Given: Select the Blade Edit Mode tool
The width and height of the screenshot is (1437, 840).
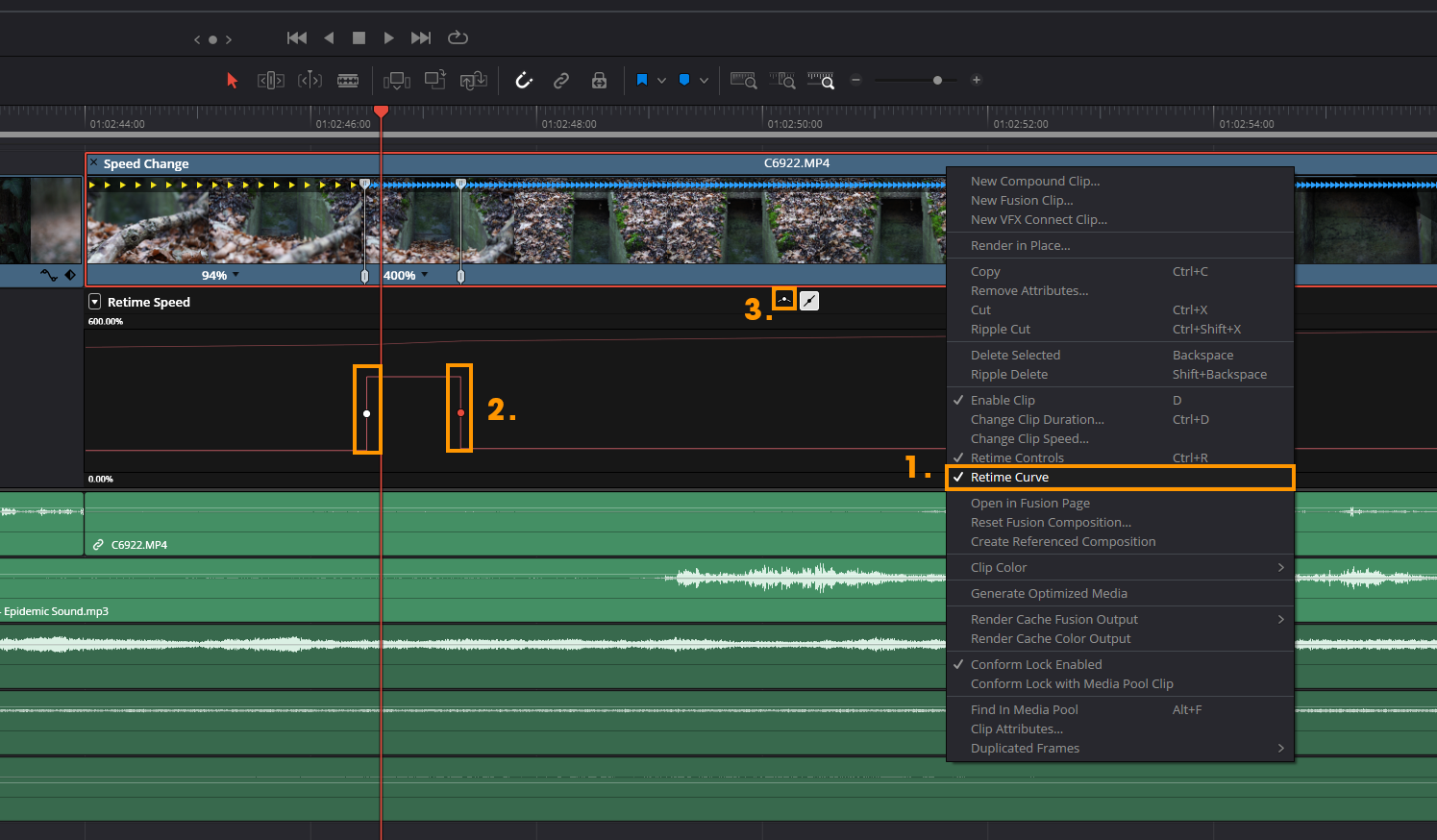Looking at the screenshot, I should point(348,81).
